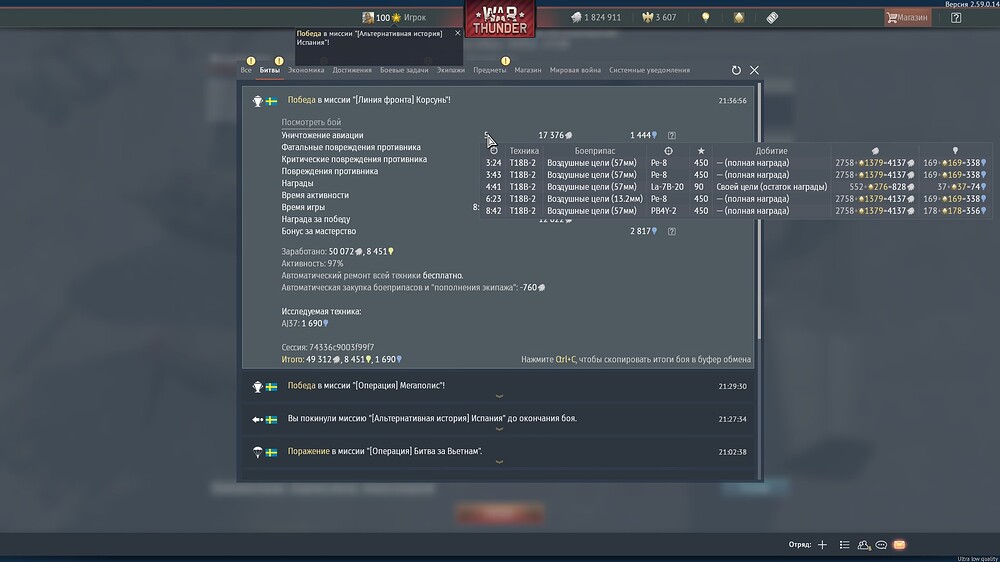The width and height of the screenshot is (1000, 562).
Task: Open the squad list icon
Action: (x=844, y=545)
